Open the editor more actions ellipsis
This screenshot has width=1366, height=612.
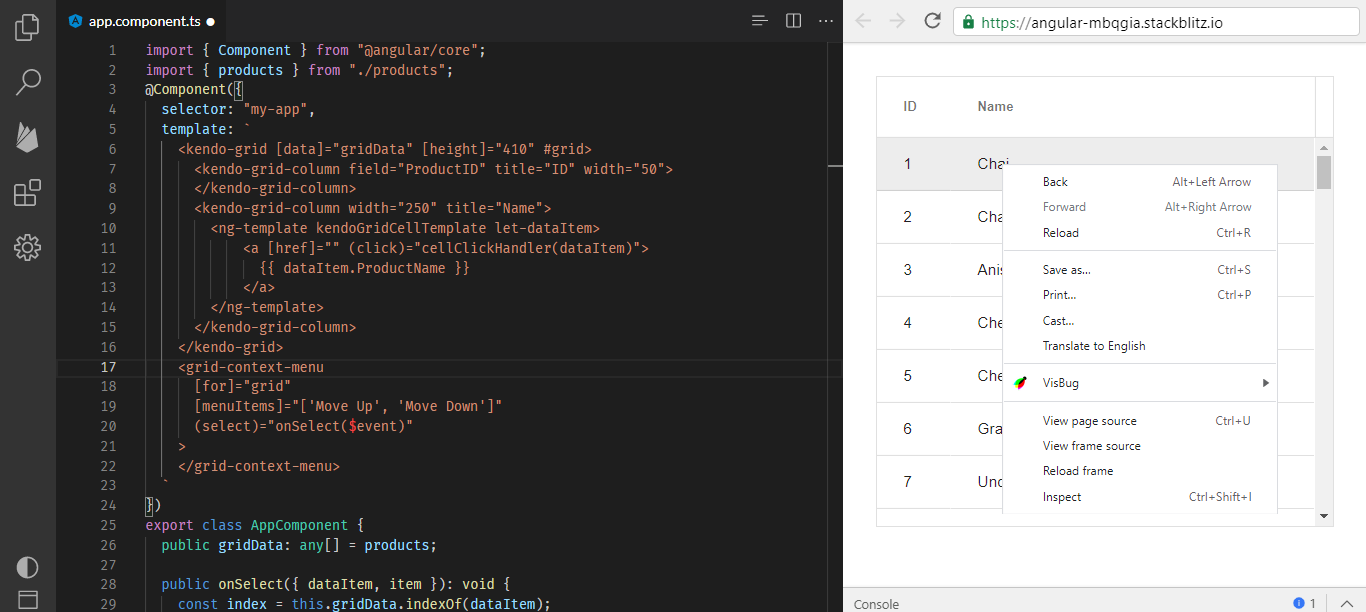(826, 21)
